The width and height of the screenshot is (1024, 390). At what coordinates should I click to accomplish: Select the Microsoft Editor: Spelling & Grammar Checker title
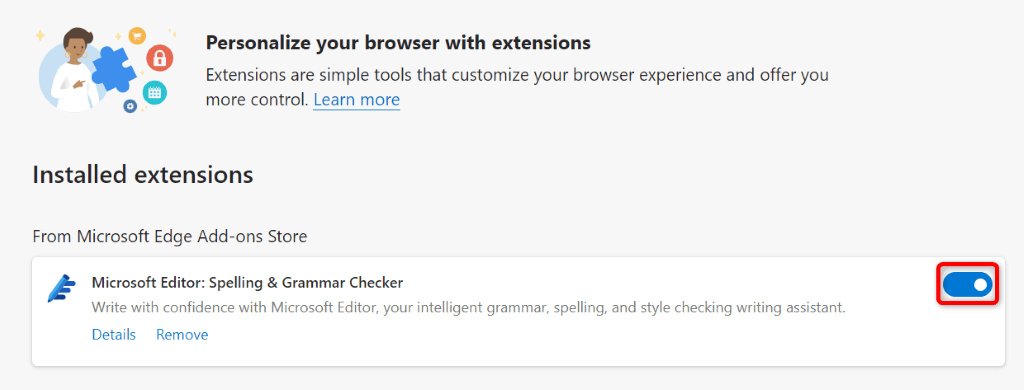(247, 283)
